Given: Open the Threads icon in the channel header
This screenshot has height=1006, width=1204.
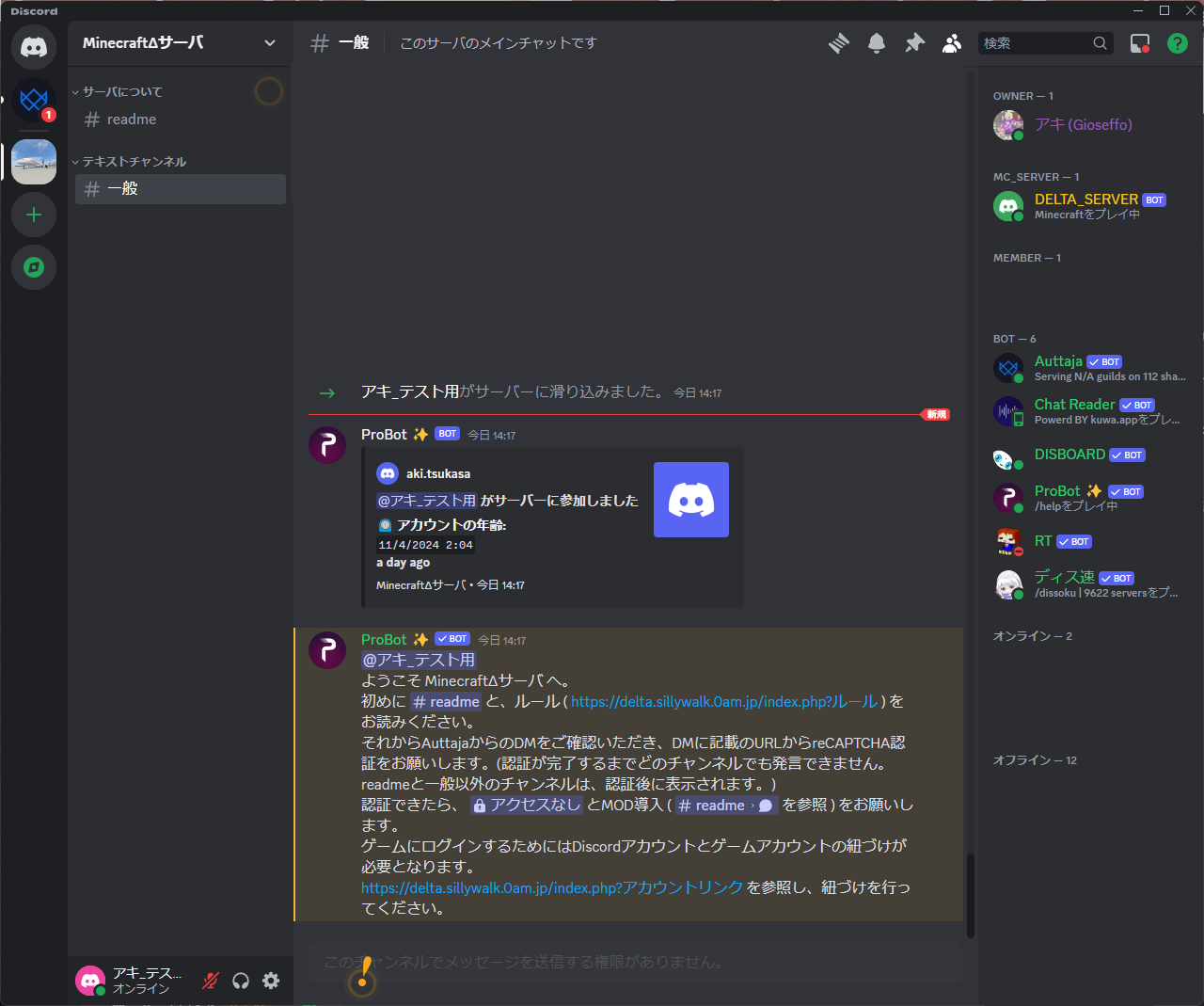Looking at the screenshot, I should 838,43.
